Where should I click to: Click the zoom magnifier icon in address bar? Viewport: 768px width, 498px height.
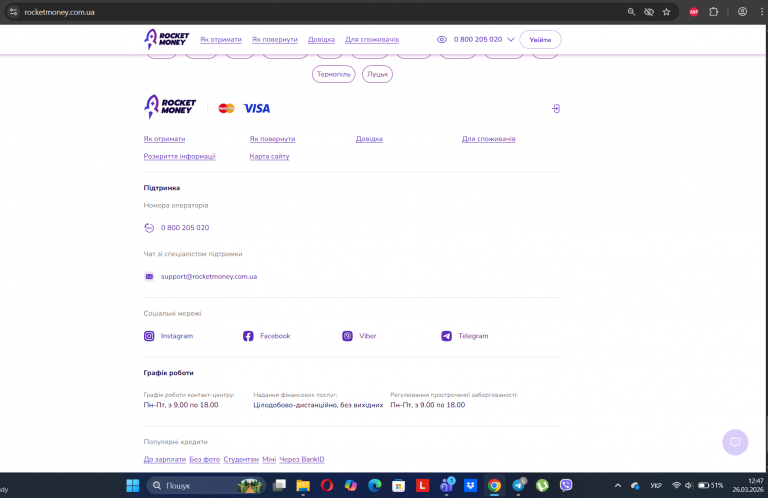[x=631, y=12]
